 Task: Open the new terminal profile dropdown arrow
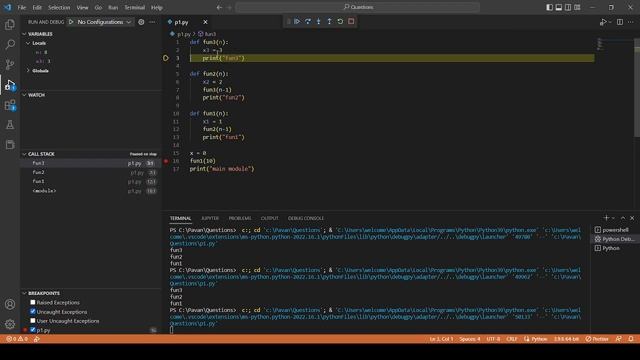coord(613,218)
